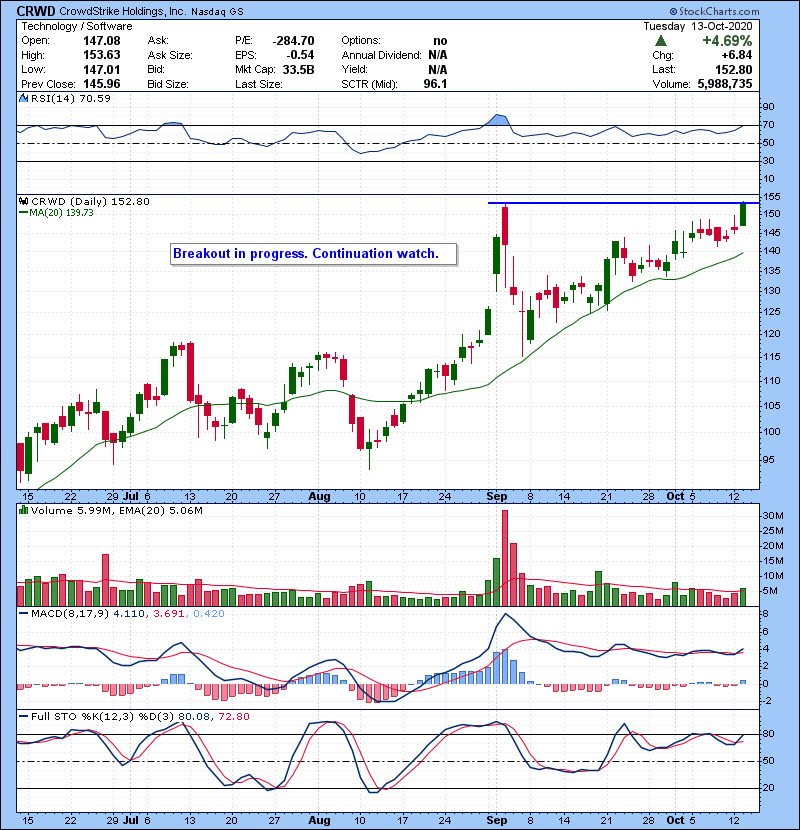The image size is (800, 830).
Task: Click the blue horizontal resistance line
Action: tap(600, 203)
